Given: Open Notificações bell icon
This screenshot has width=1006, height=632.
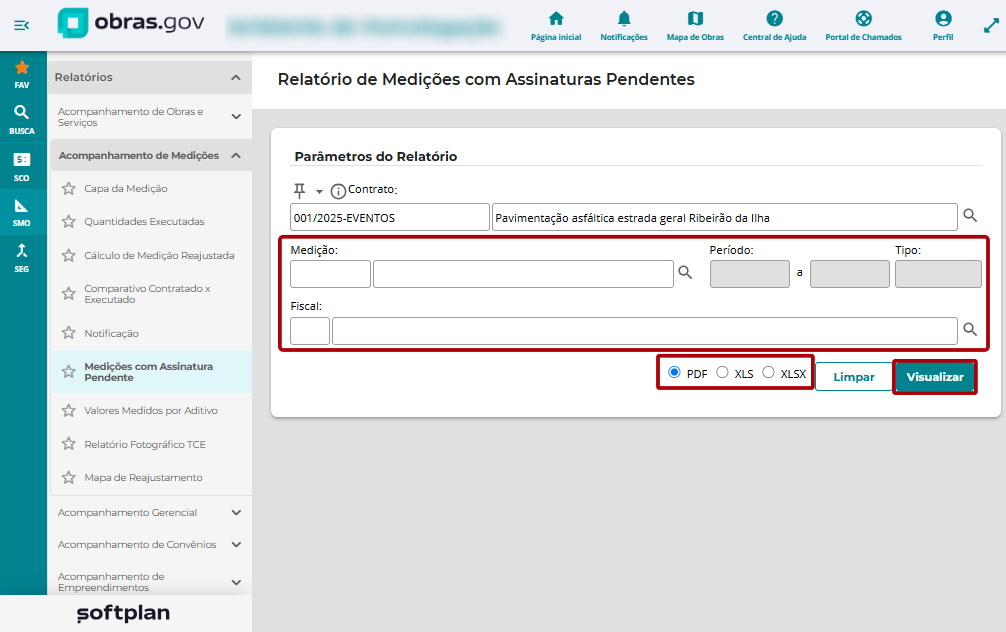Looking at the screenshot, I should pyautogui.click(x=624, y=26).
